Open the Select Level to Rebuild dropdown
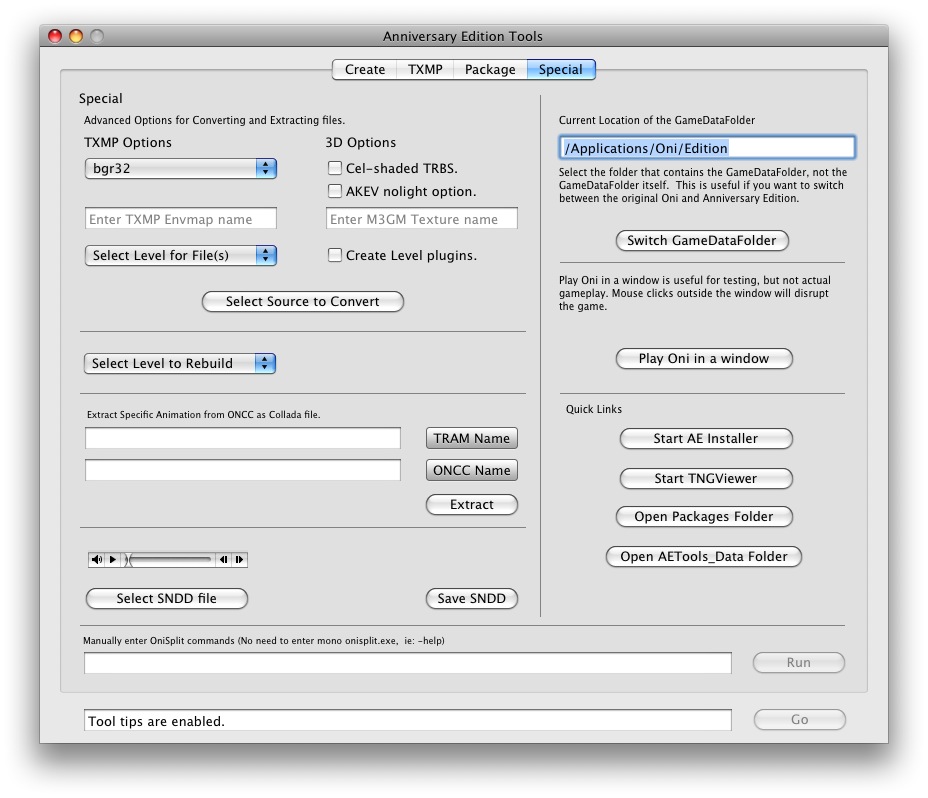Image resolution: width=928 pixels, height=798 pixels. 180,363
